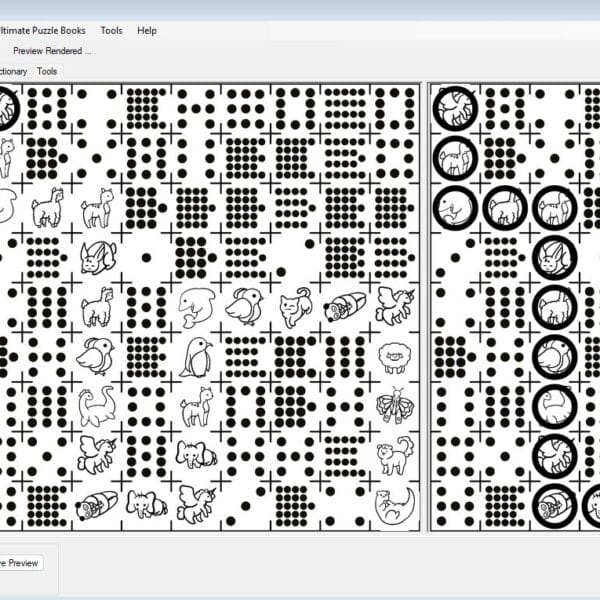
Task: Switch to the Tools tab below the toolbar
Action: tap(47, 71)
